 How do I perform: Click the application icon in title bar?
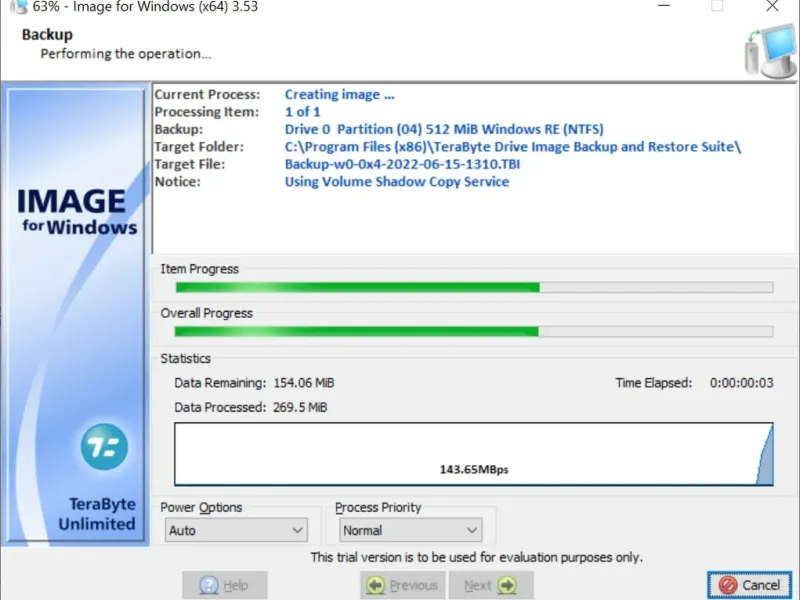19,7
